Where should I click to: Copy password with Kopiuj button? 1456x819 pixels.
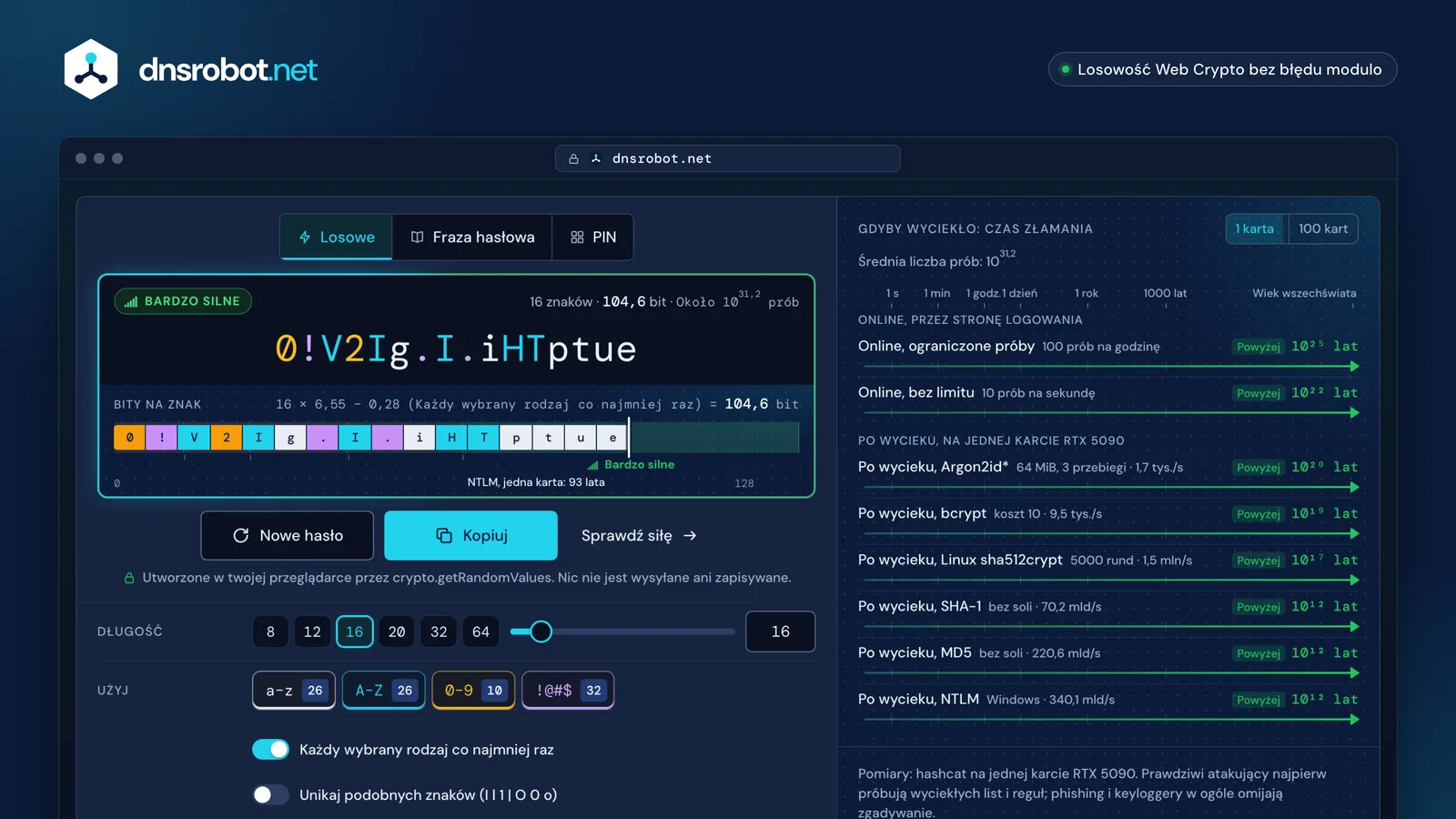point(470,535)
